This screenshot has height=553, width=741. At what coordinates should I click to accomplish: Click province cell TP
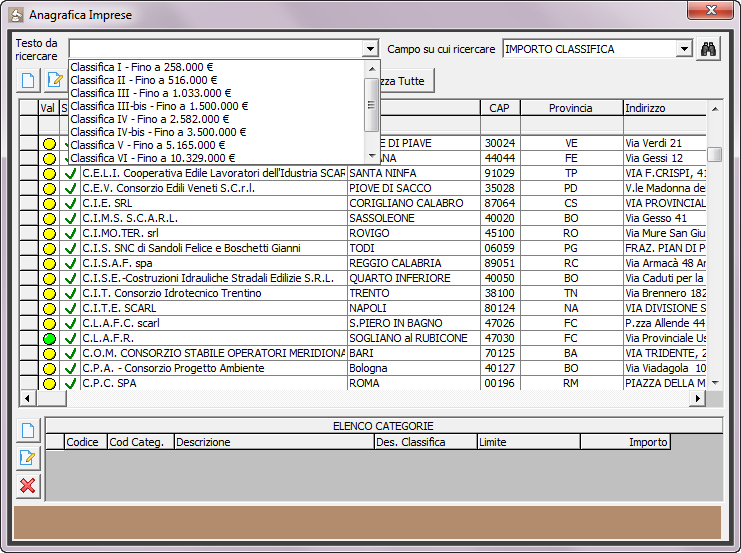pyautogui.click(x=571, y=173)
